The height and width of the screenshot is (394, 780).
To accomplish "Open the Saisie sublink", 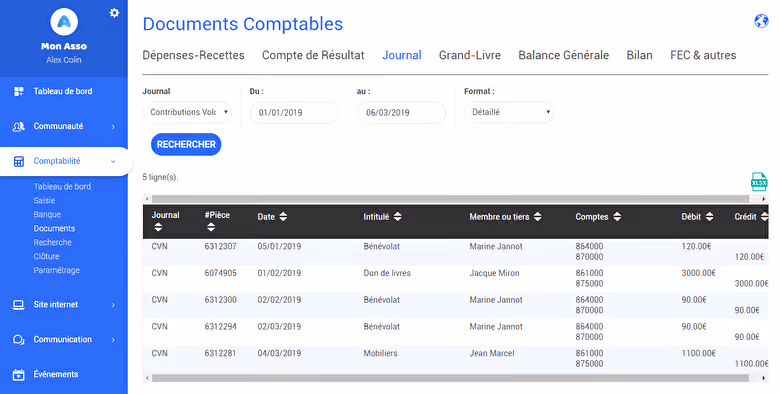I will 44,200.
